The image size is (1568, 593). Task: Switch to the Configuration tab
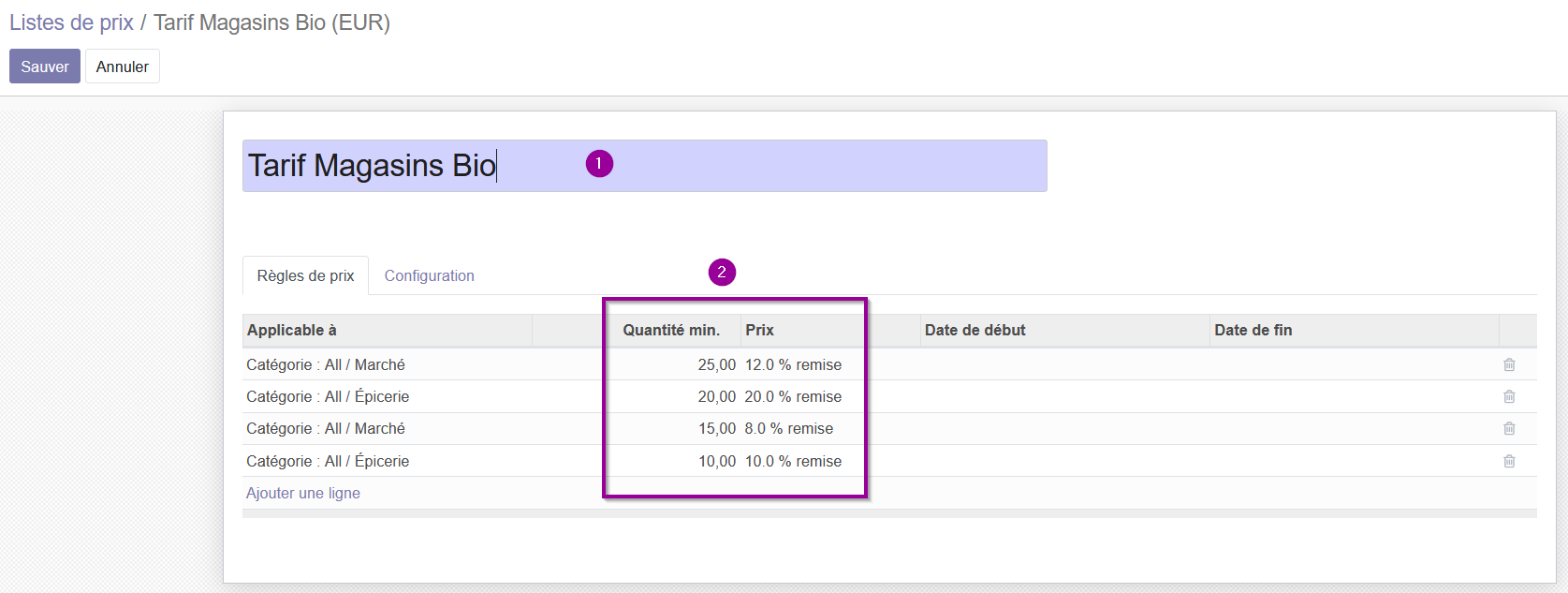click(x=430, y=275)
